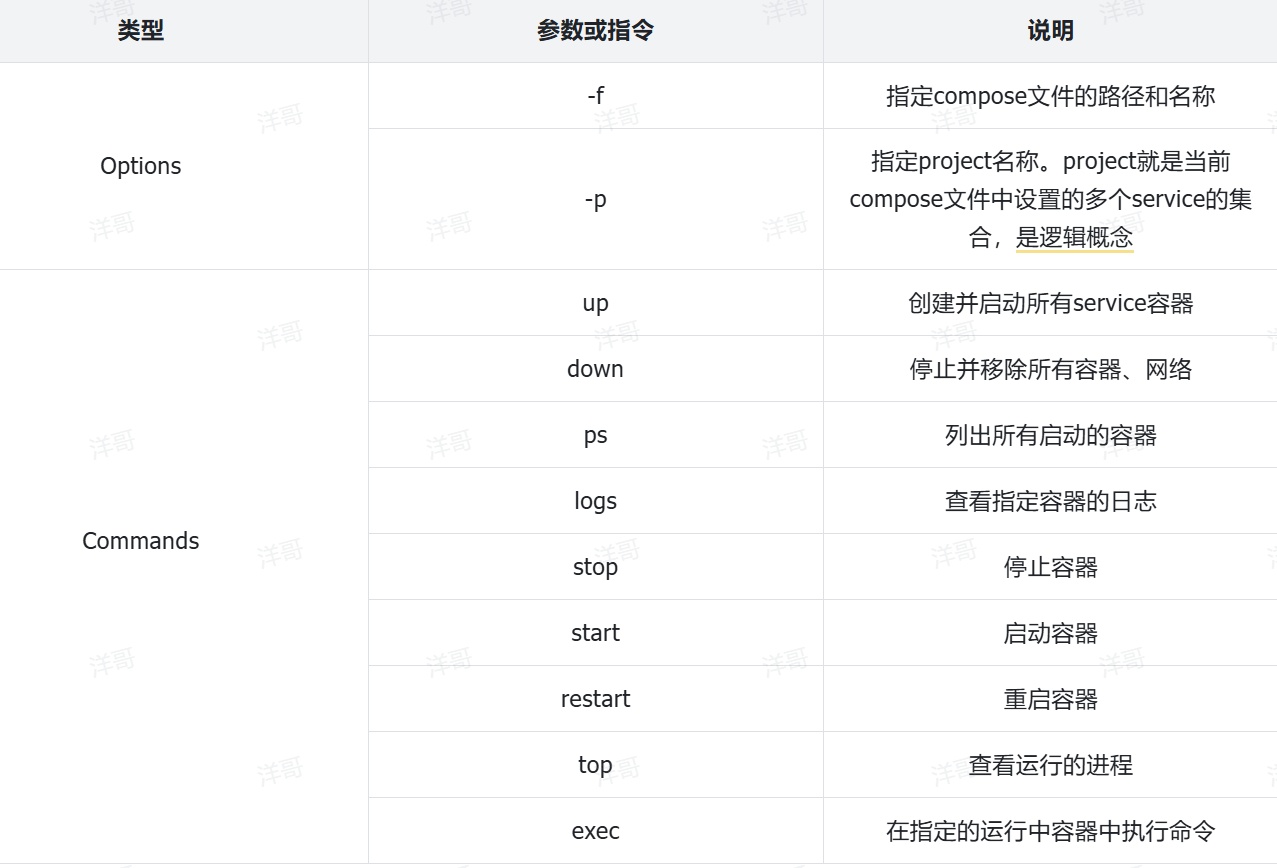Click the 说明 column header
The height and width of the screenshot is (868, 1277).
pos(1050,31)
